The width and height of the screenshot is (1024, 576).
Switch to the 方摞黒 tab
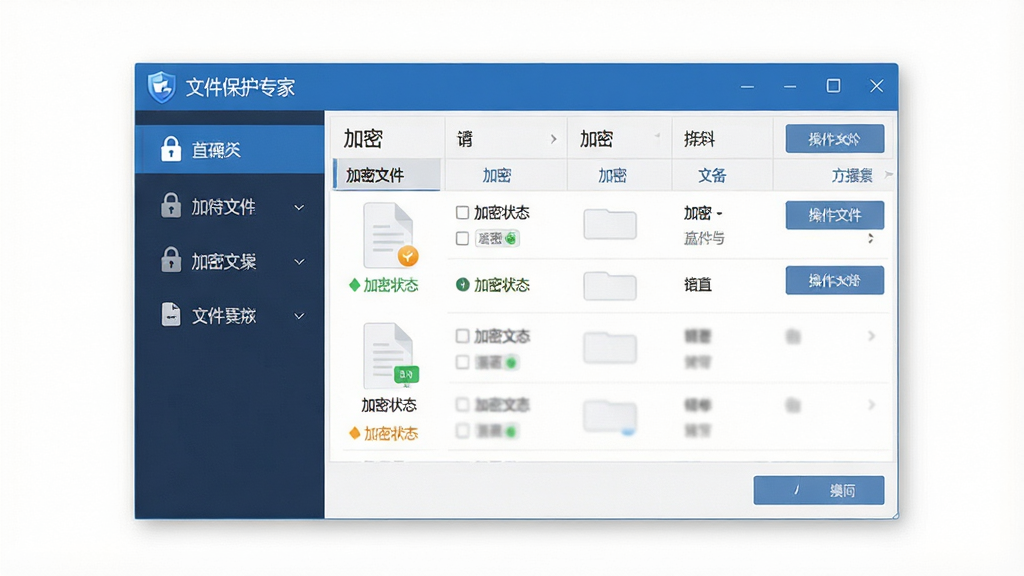click(x=852, y=175)
